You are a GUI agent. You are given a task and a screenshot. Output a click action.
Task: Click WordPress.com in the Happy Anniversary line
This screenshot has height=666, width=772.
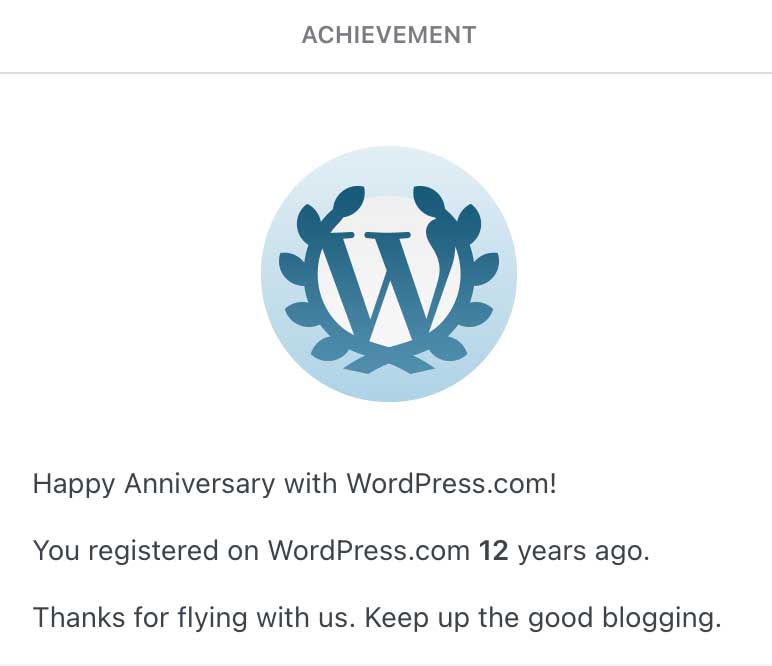(x=450, y=484)
